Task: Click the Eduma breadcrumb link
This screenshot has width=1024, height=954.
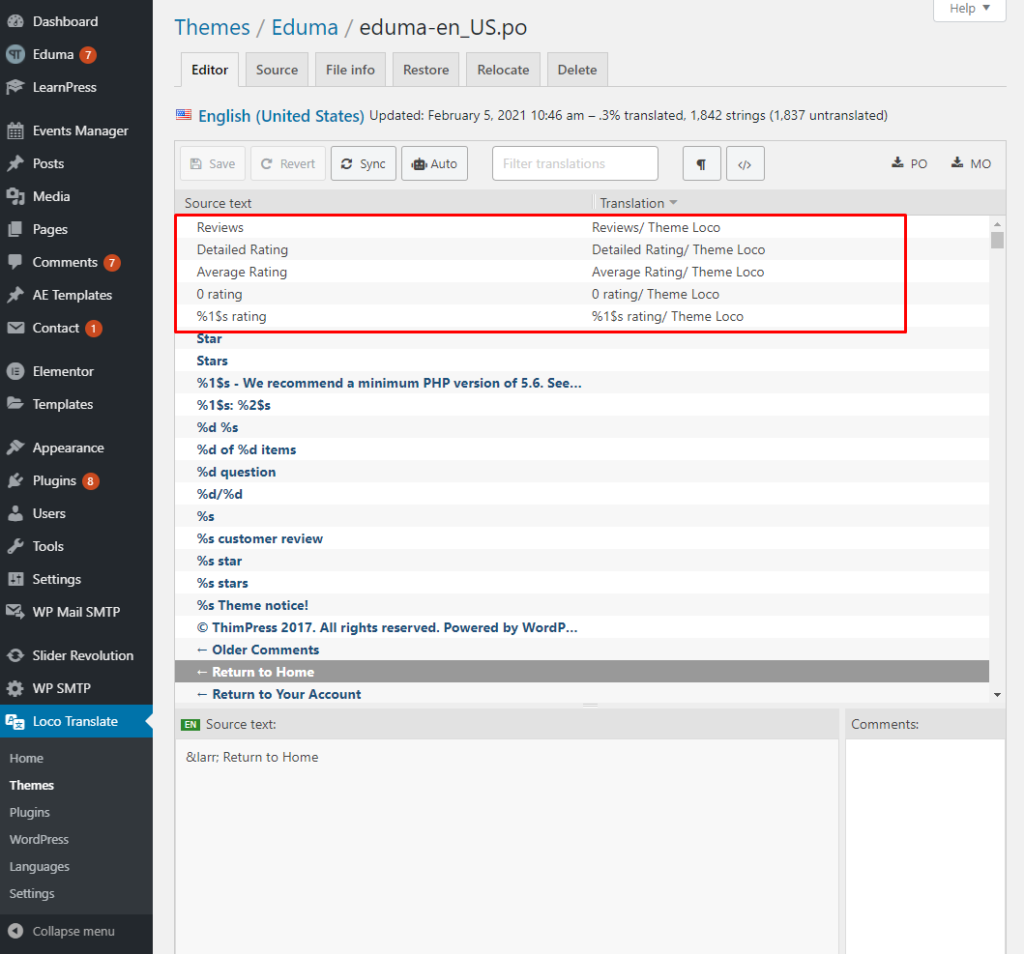Action: click(x=305, y=27)
